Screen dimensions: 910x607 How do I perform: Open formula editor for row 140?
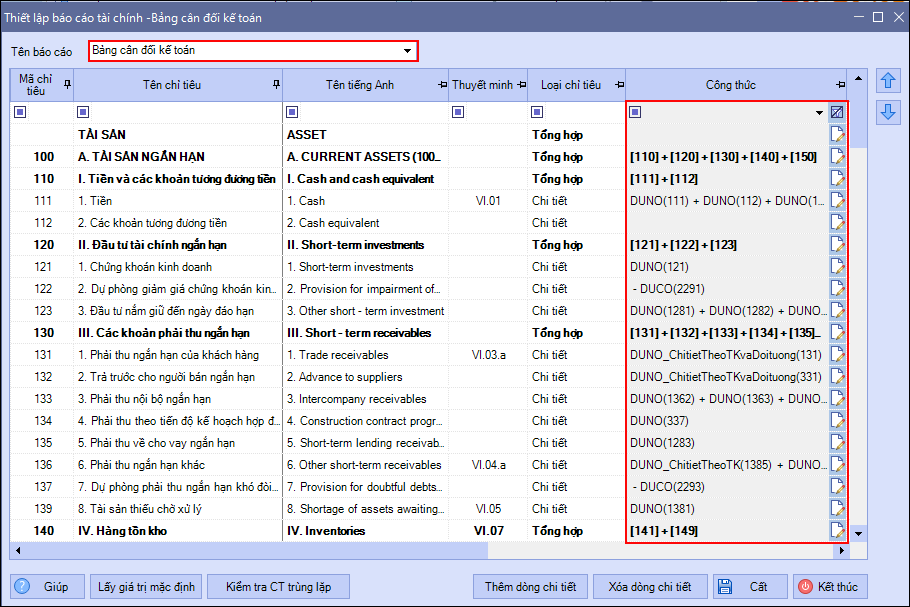click(x=837, y=531)
